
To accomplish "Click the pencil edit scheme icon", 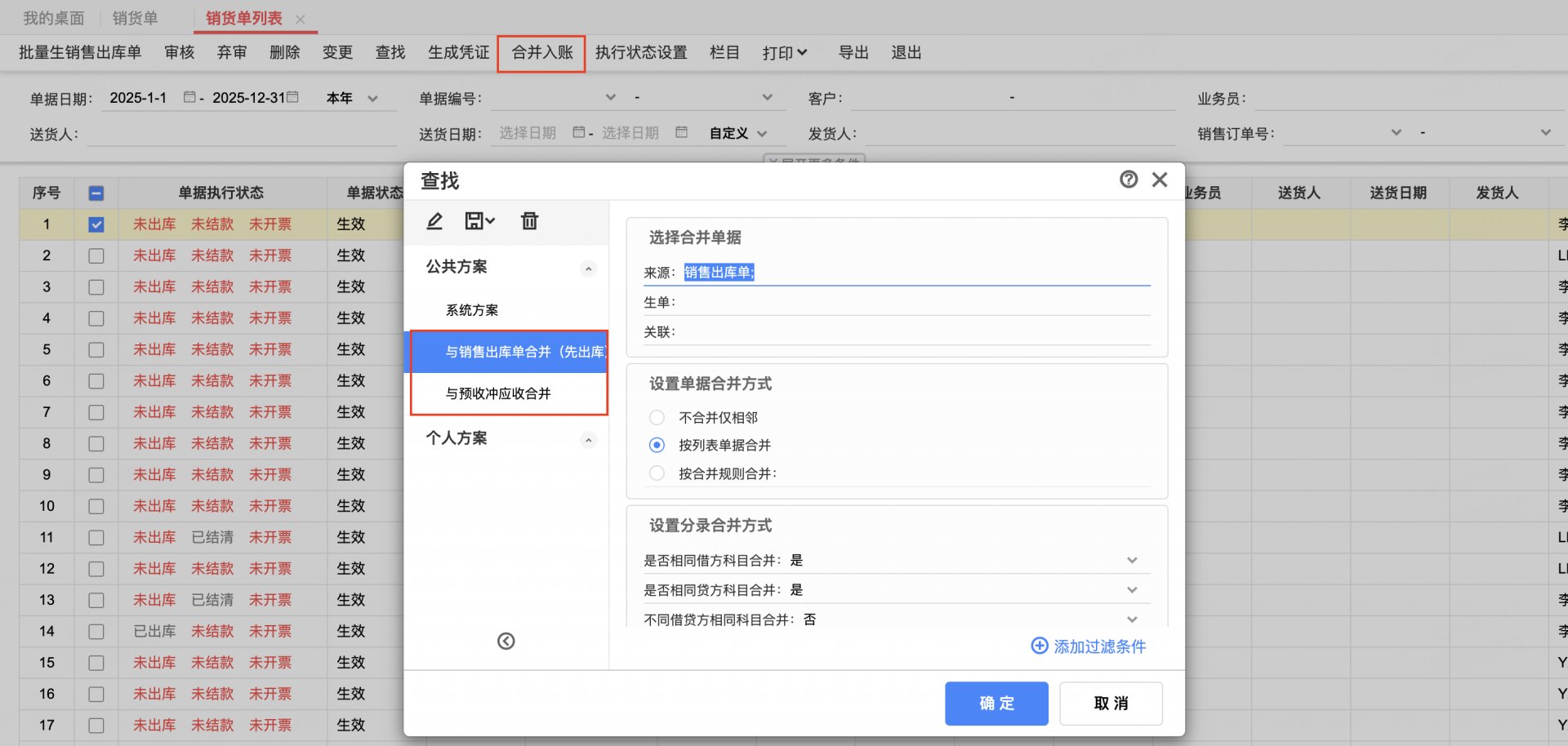I will click(x=434, y=221).
